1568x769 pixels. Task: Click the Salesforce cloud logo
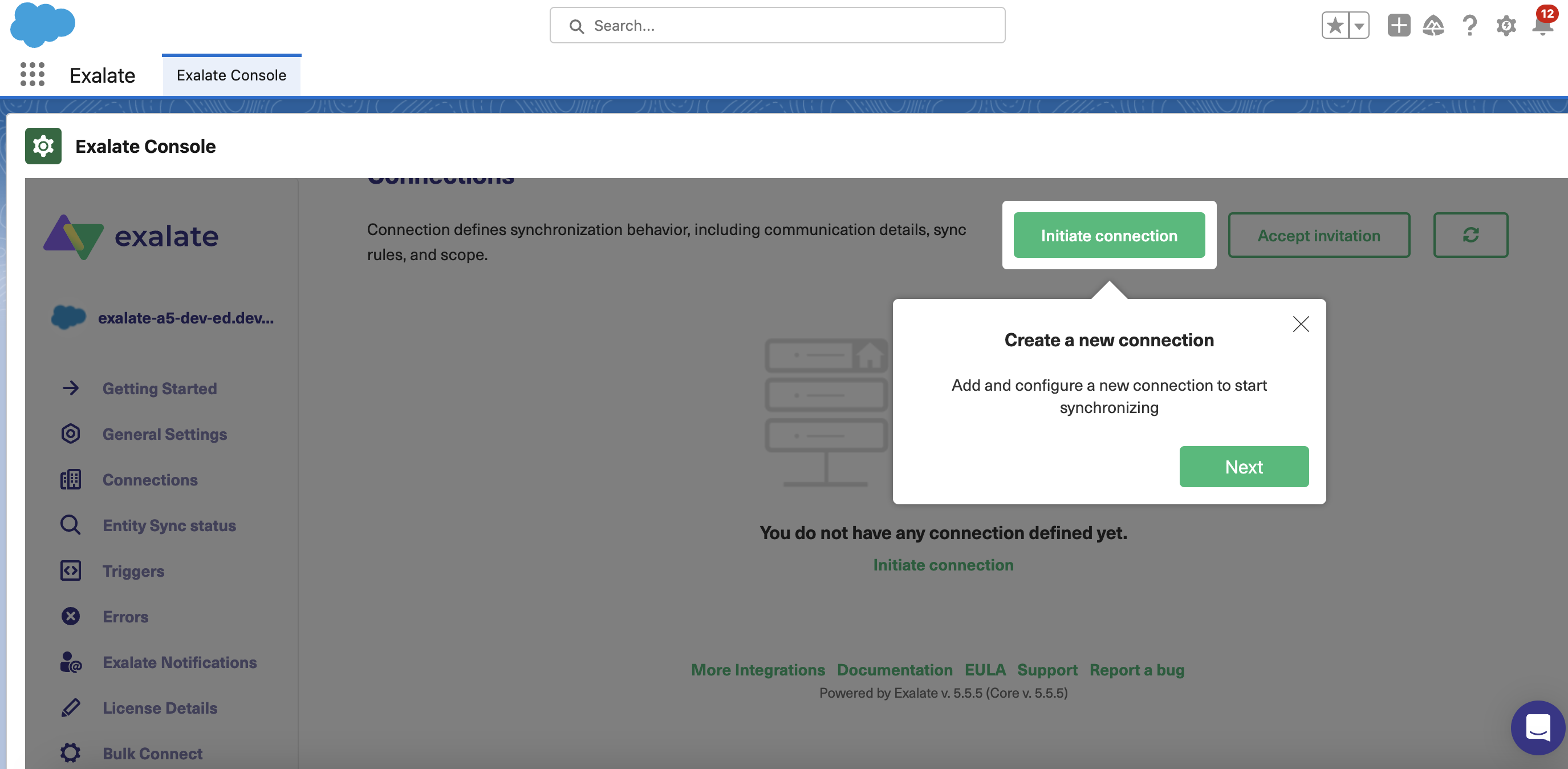[x=43, y=25]
